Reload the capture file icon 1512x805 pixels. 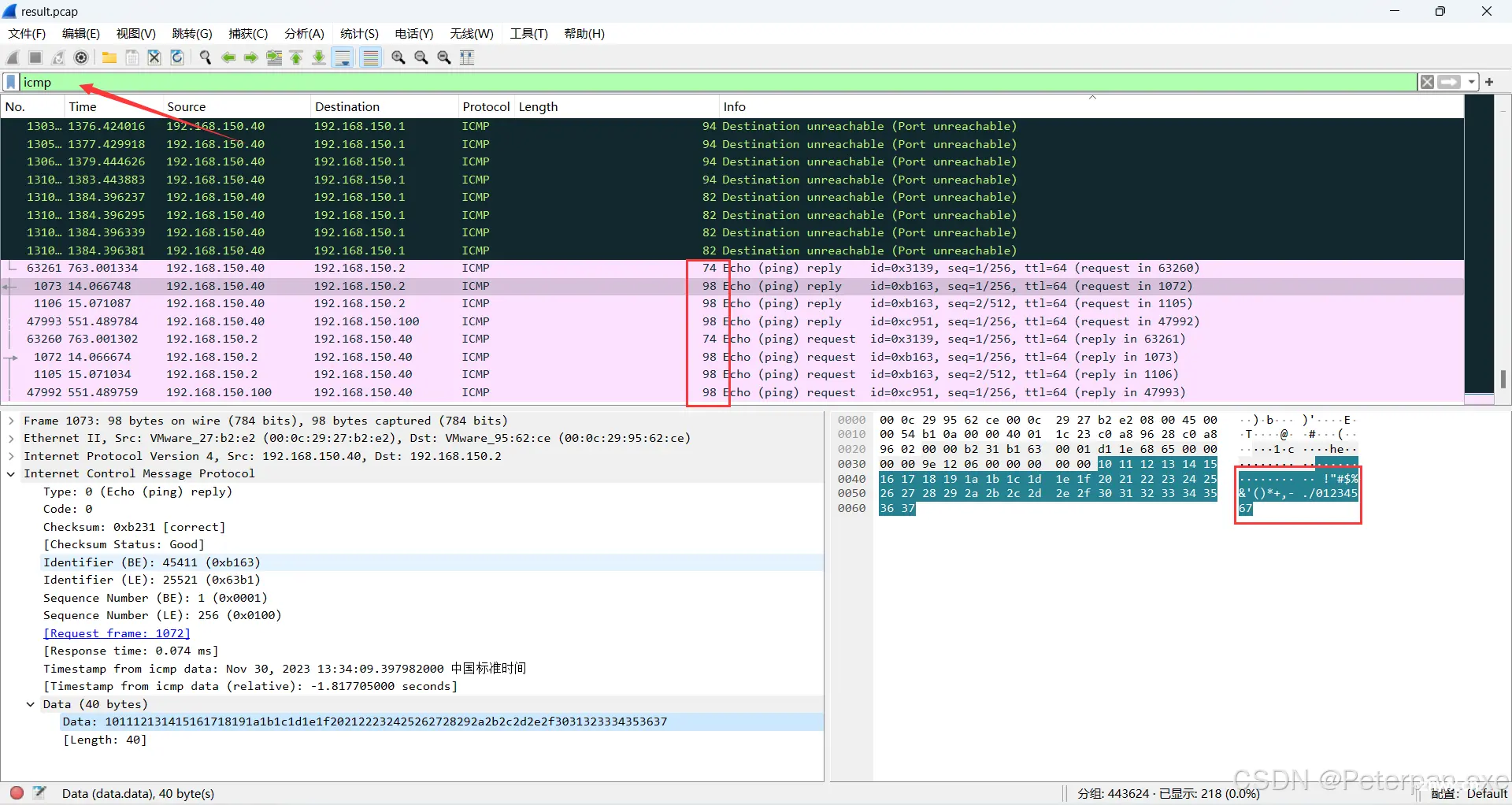pos(177,57)
